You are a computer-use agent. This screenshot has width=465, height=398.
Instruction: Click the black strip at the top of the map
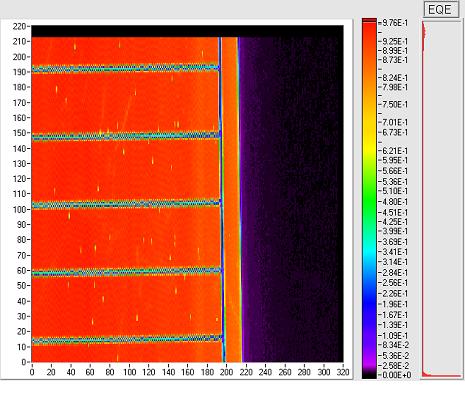[x=187, y=31]
